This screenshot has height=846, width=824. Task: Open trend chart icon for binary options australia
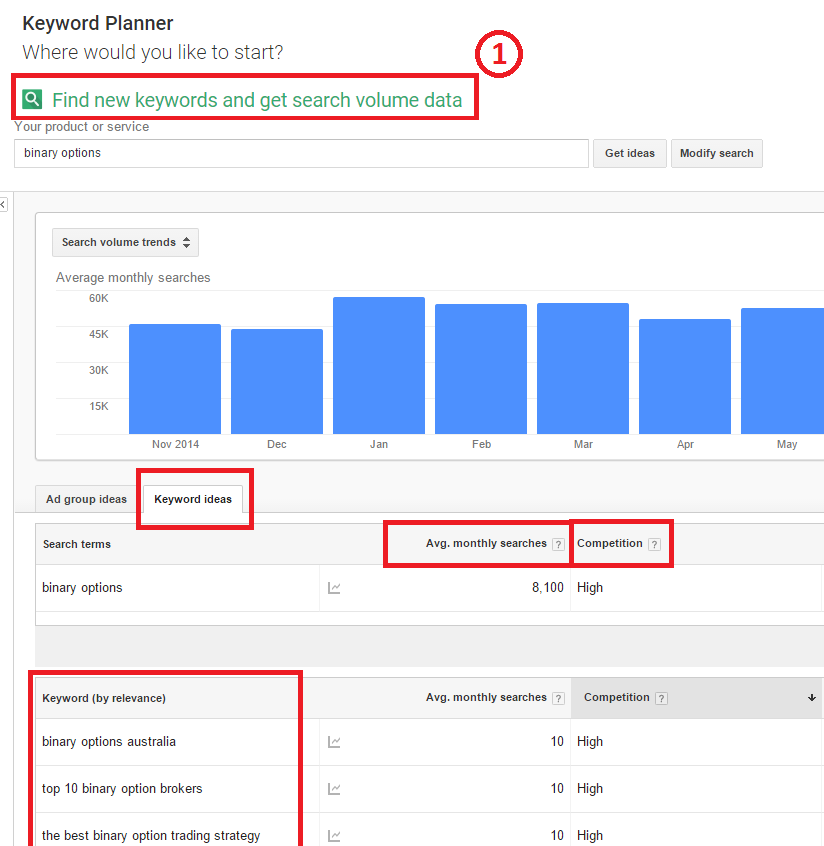pos(334,742)
